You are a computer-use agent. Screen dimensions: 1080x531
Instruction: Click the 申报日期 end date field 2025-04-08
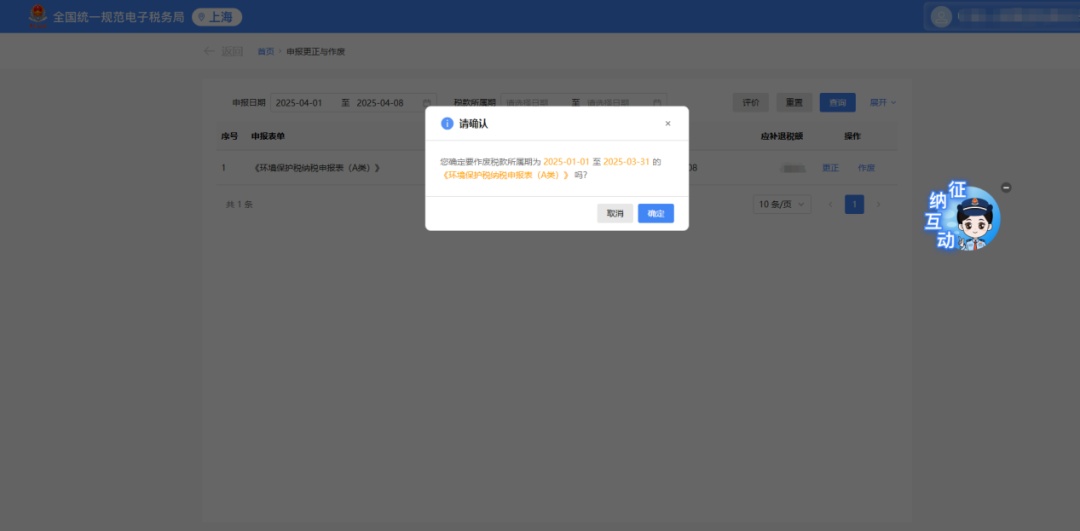pos(380,103)
